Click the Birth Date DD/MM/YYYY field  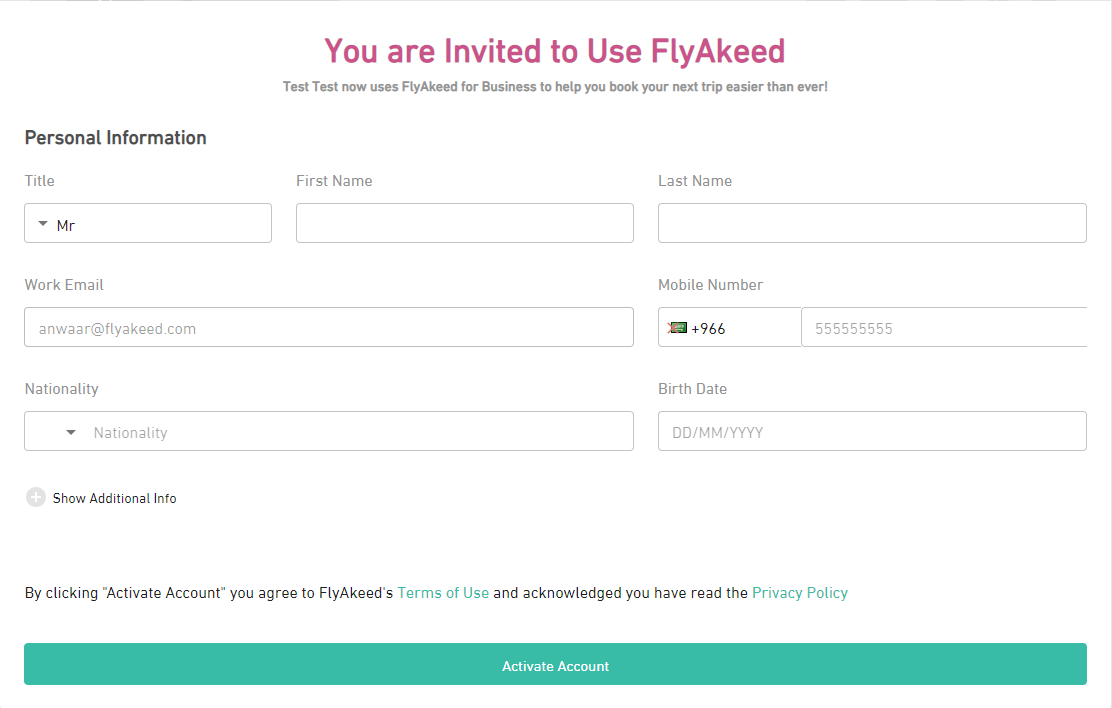(x=872, y=431)
